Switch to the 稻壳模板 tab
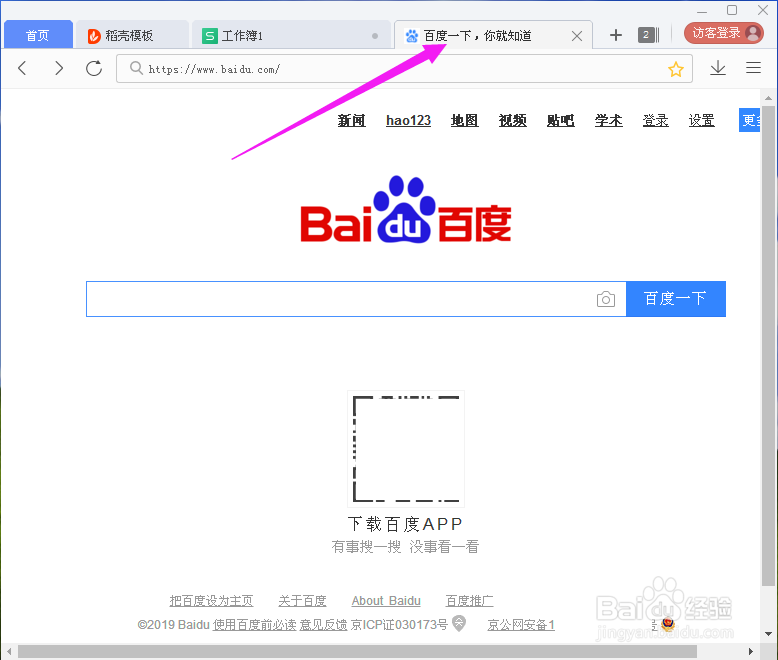Screen dimensions: 778x660 132,35
